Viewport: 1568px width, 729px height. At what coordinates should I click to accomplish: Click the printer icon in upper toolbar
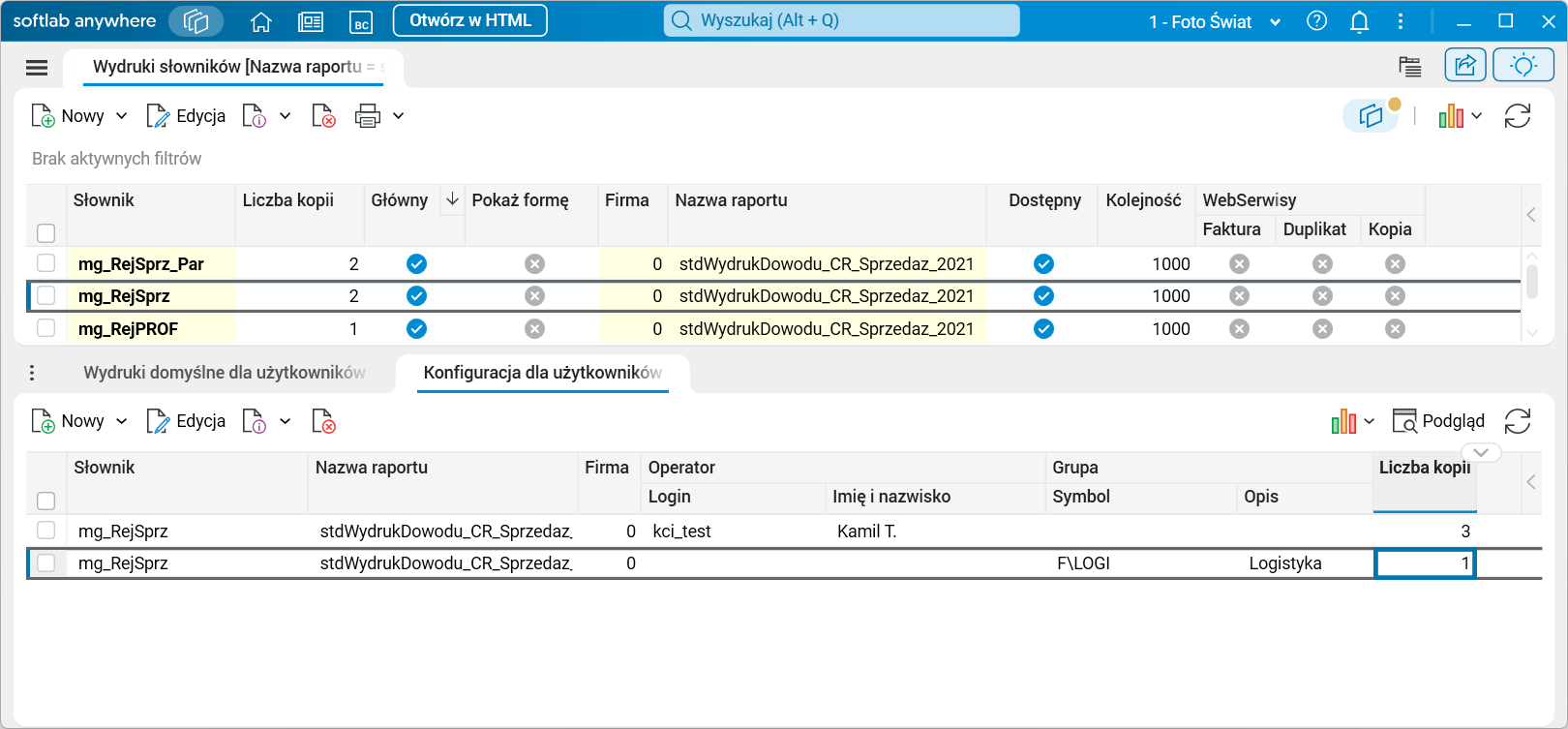(368, 116)
